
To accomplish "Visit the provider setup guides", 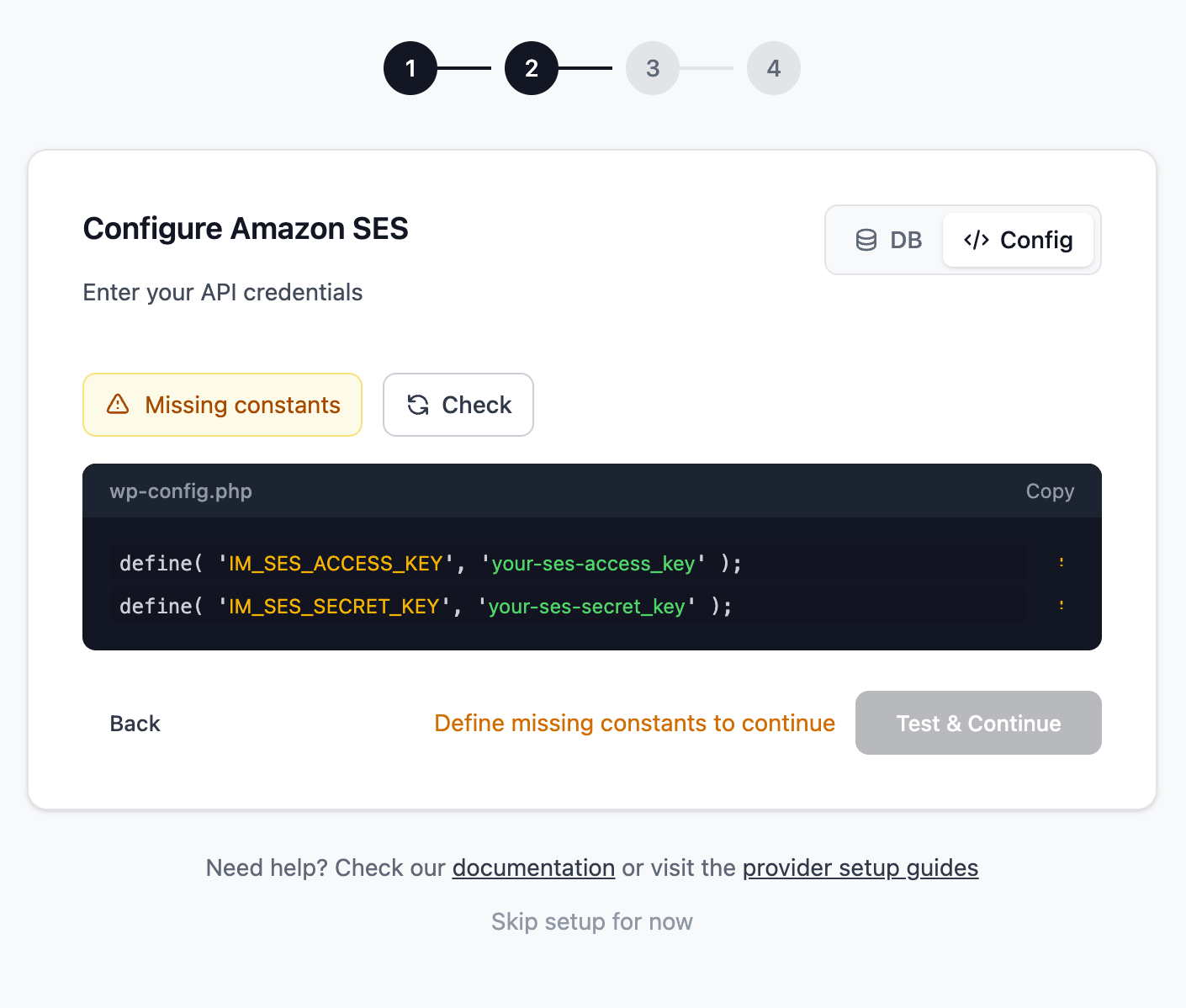I will click(860, 867).
